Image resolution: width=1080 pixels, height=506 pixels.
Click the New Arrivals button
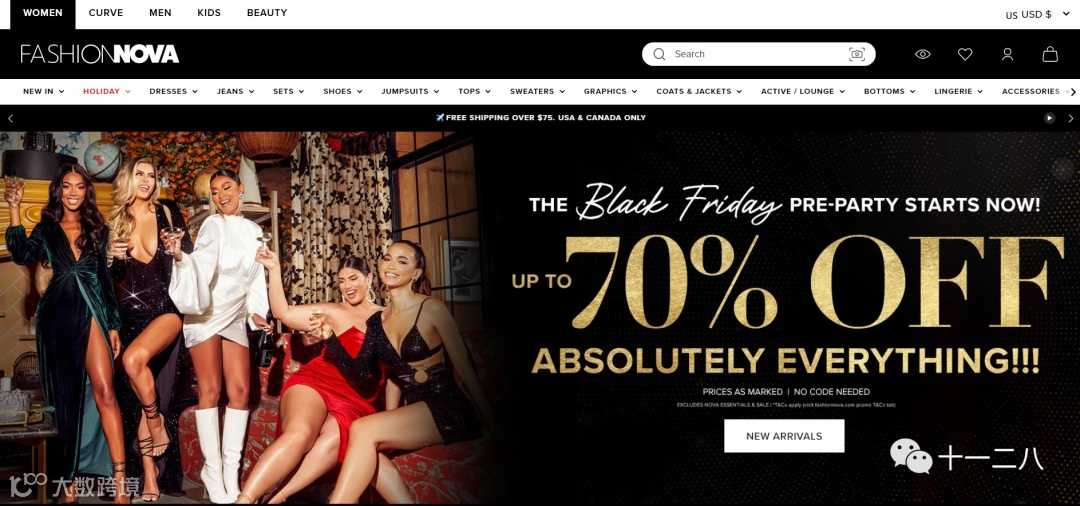784,436
